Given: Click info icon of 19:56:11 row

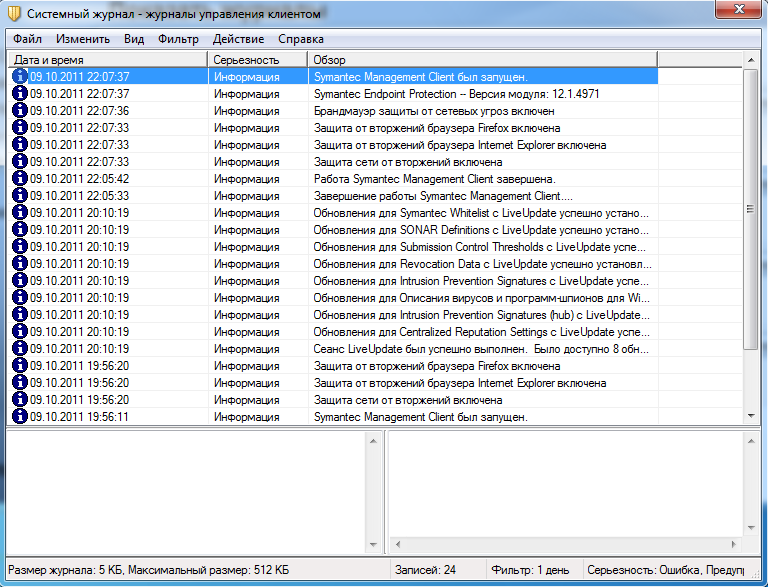Looking at the screenshot, I should click(x=20, y=416).
